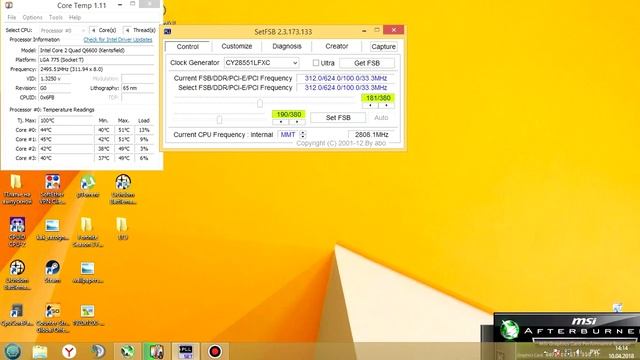Launch Yandex Browser from the taskbar
The width and height of the screenshot is (640, 360).
coord(69,351)
